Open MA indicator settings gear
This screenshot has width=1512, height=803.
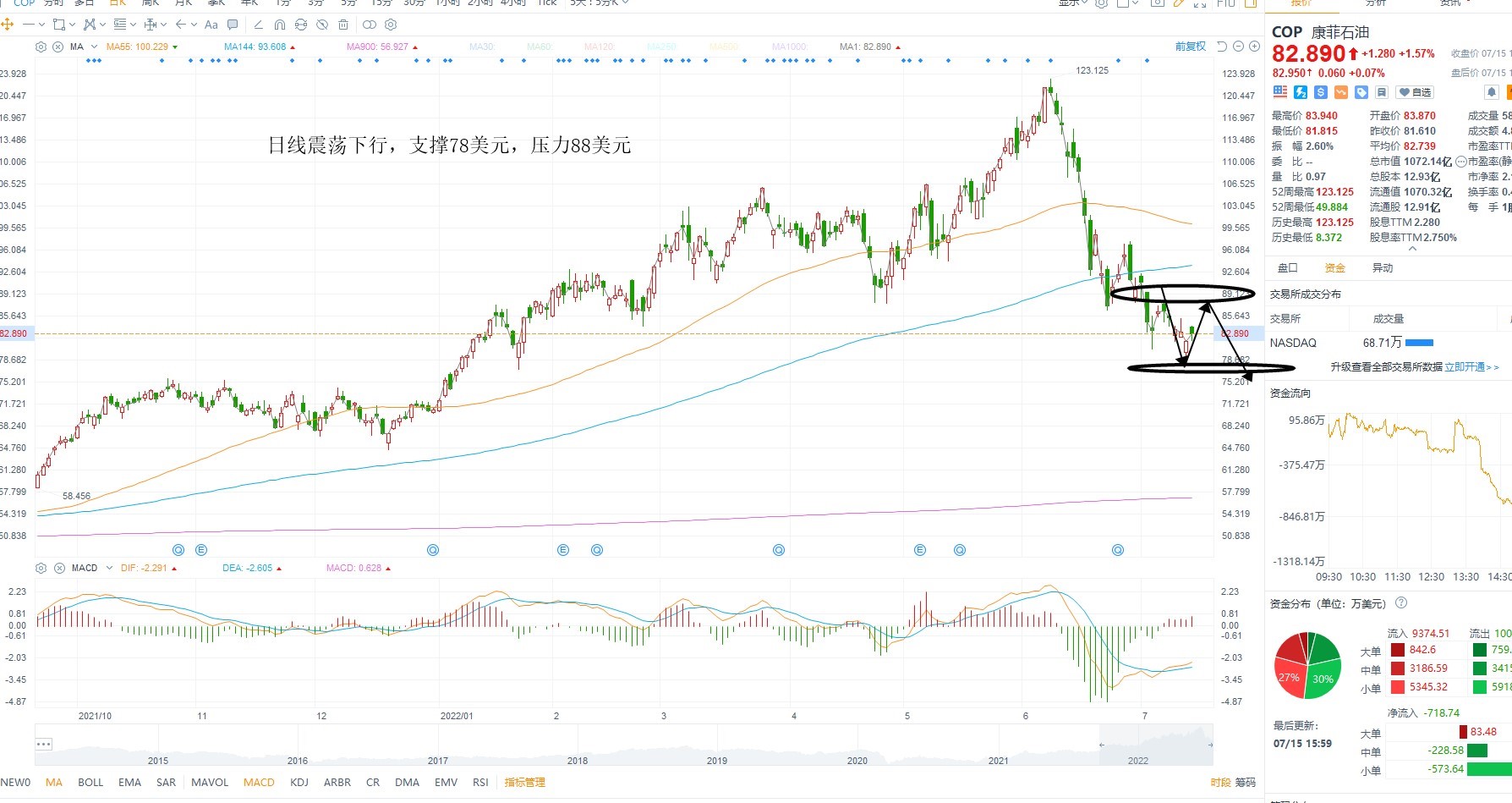pos(41,47)
